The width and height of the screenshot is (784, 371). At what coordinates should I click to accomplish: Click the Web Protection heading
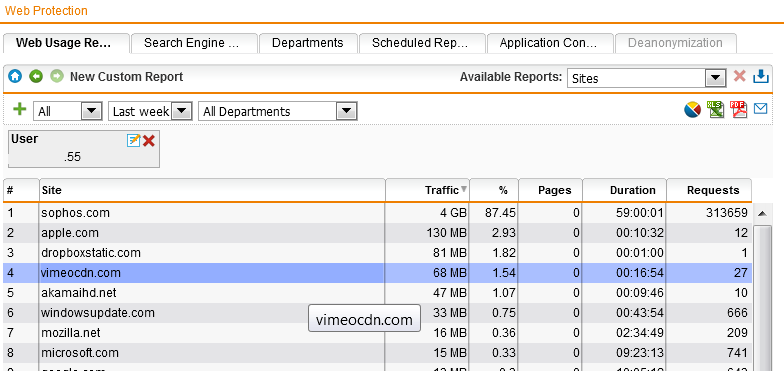(46, 10)
